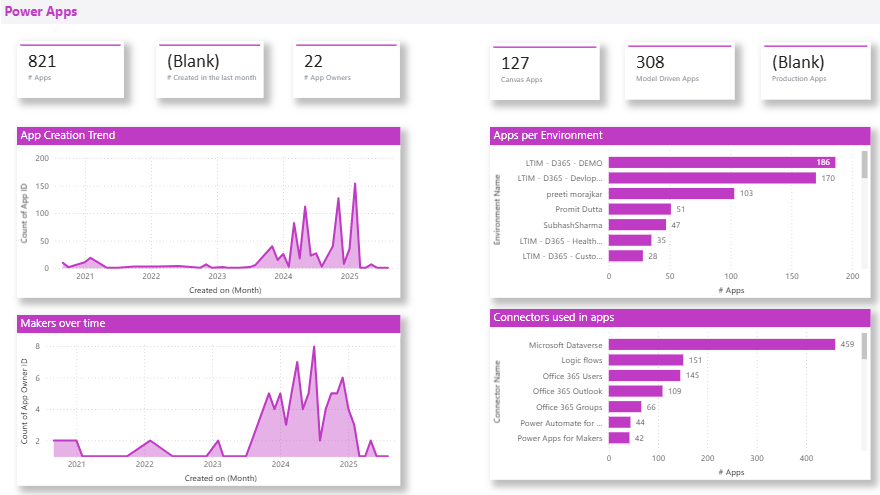Click the Apps per Environment vertical scrollbar

[865, 165]
